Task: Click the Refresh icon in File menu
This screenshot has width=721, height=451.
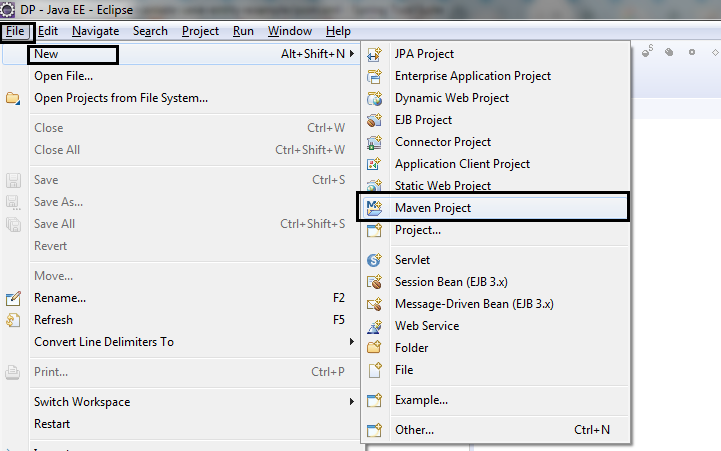Action: click(13, 320)
